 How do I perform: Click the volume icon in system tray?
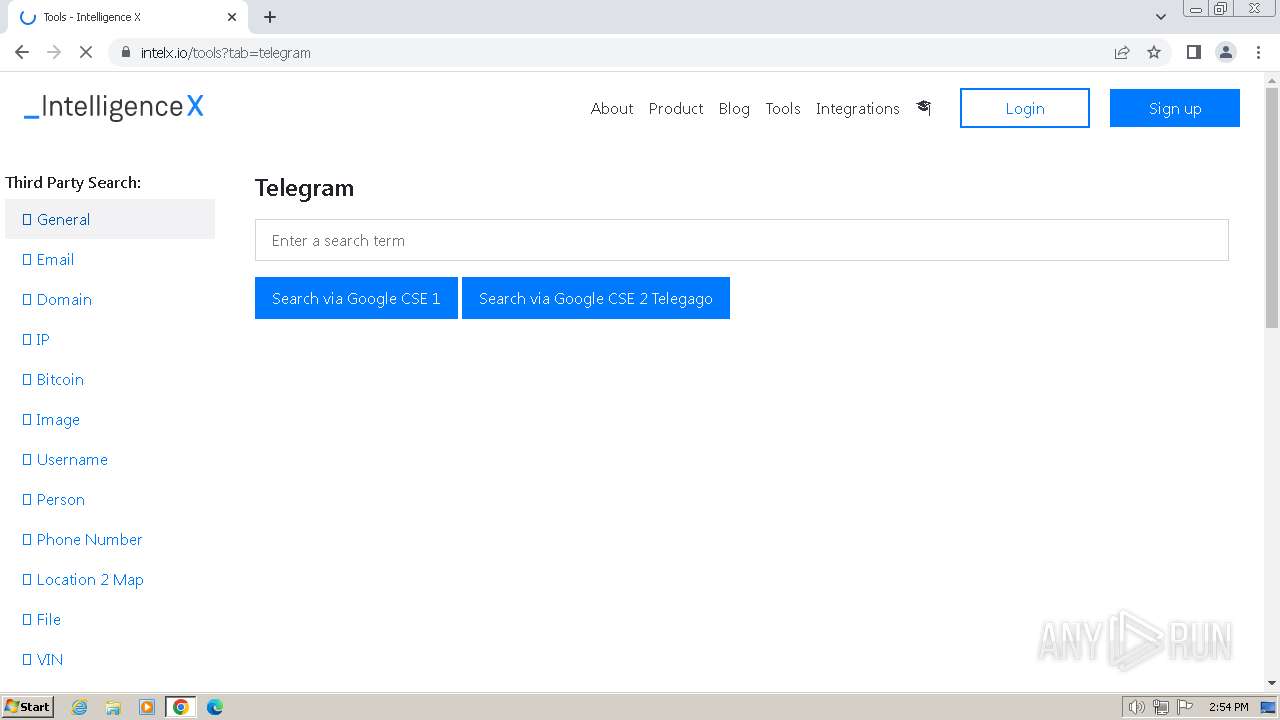tap(1136, 707)
